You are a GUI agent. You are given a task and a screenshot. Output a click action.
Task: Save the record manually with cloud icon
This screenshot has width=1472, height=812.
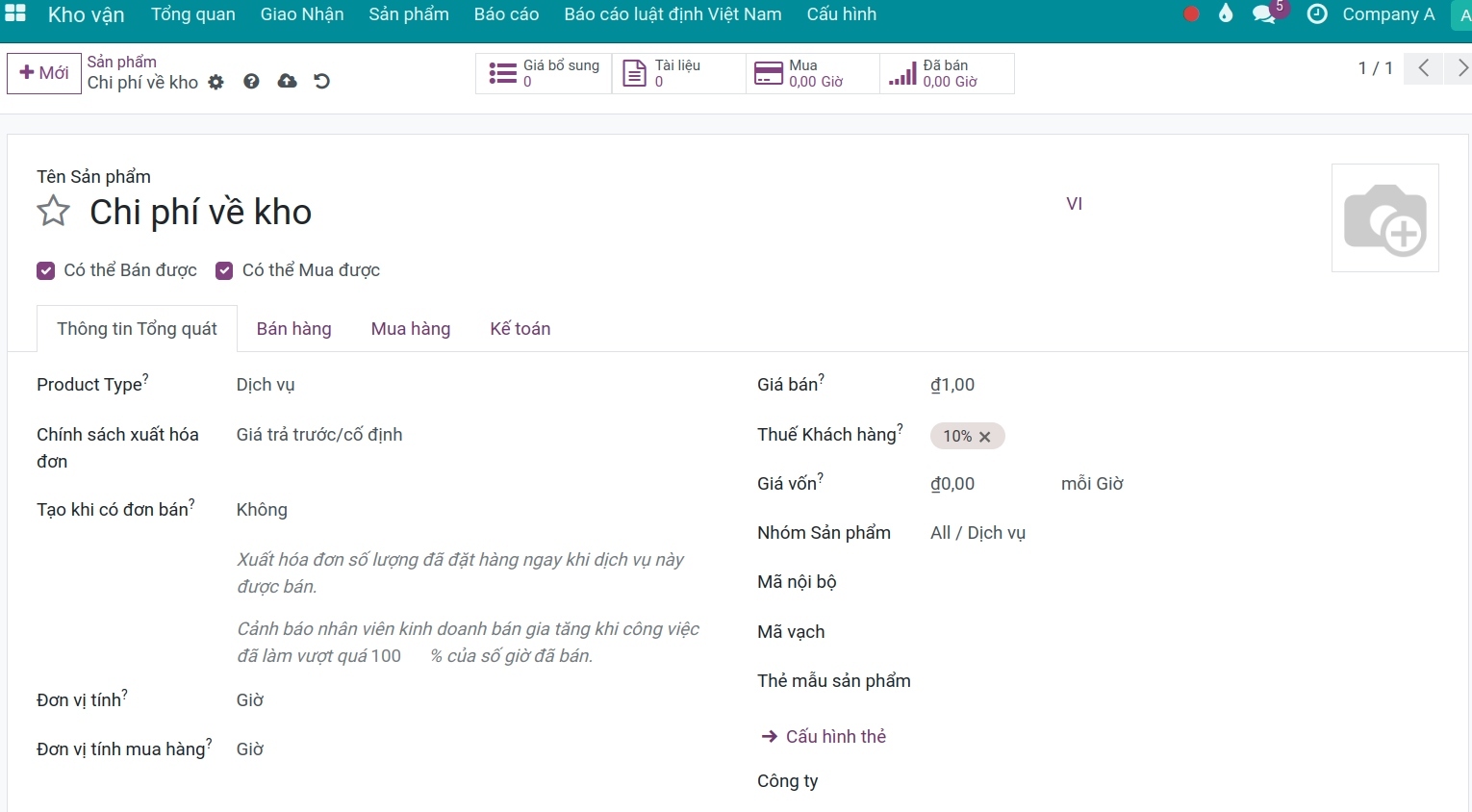tap(287, 82)
